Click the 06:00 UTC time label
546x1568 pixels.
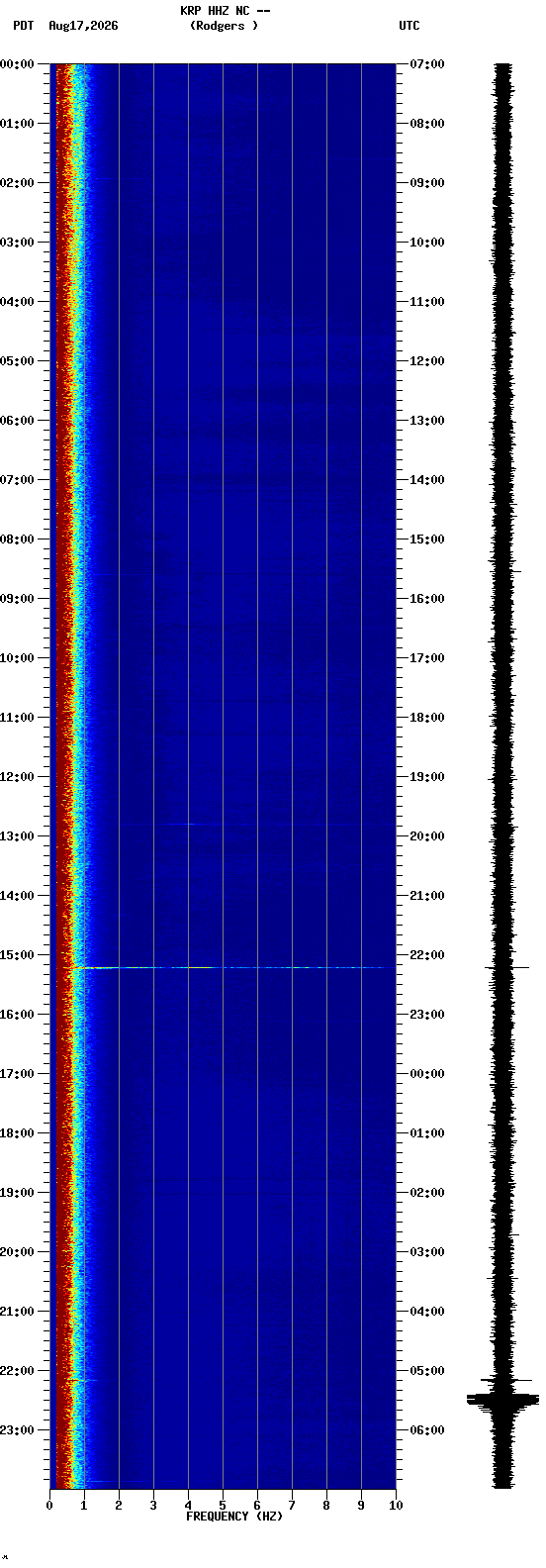pyautogui.click(x=427, y=1430)
